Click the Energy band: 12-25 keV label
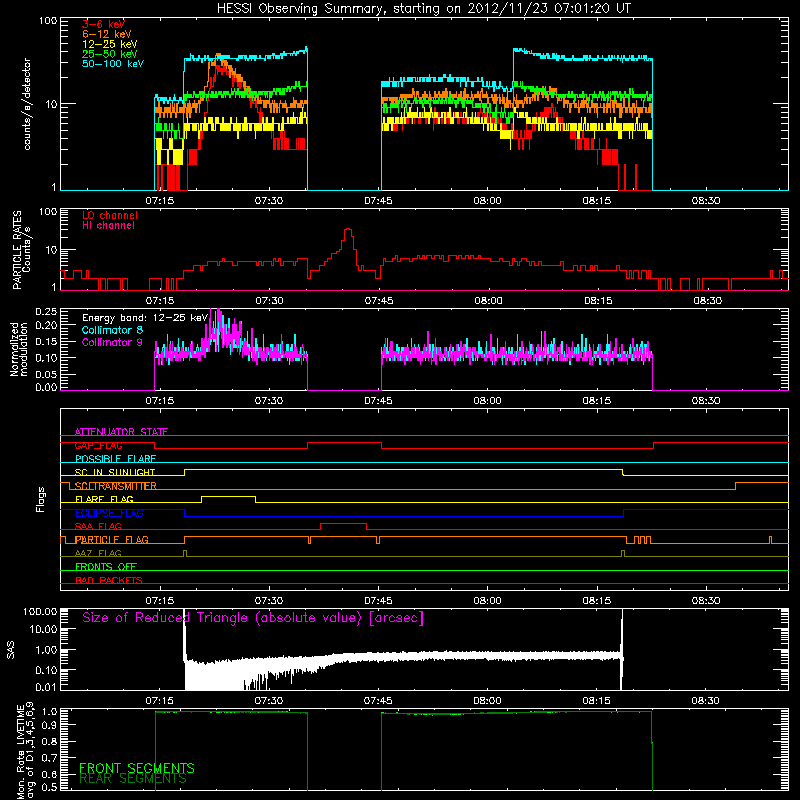 (145, 318)
